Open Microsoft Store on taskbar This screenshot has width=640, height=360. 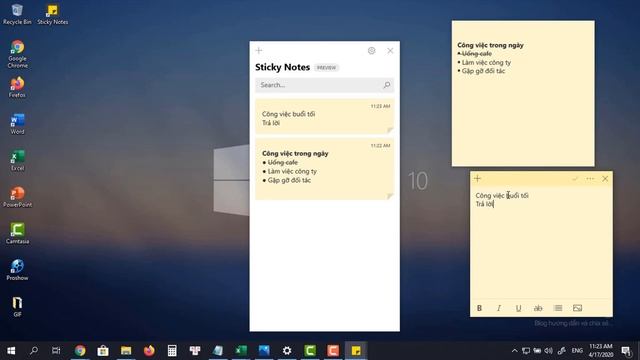[x=103, y=351]
